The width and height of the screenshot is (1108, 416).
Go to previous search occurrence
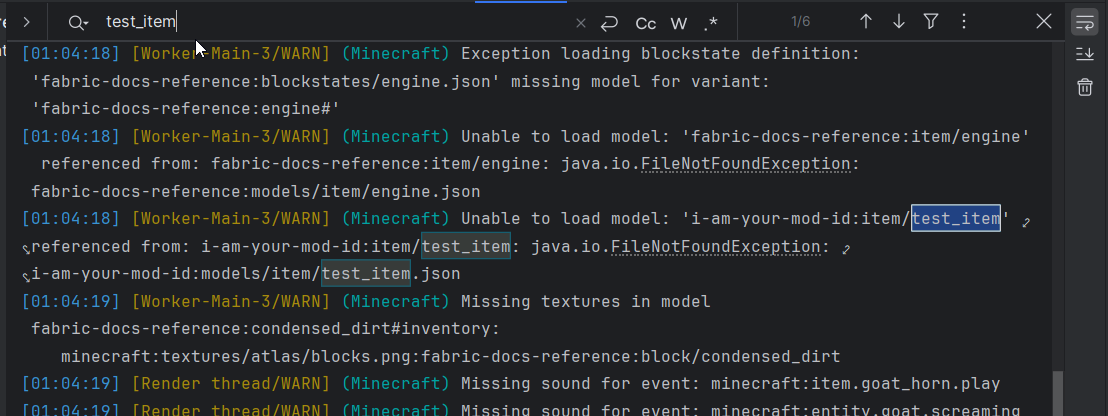tap(866, 21)
